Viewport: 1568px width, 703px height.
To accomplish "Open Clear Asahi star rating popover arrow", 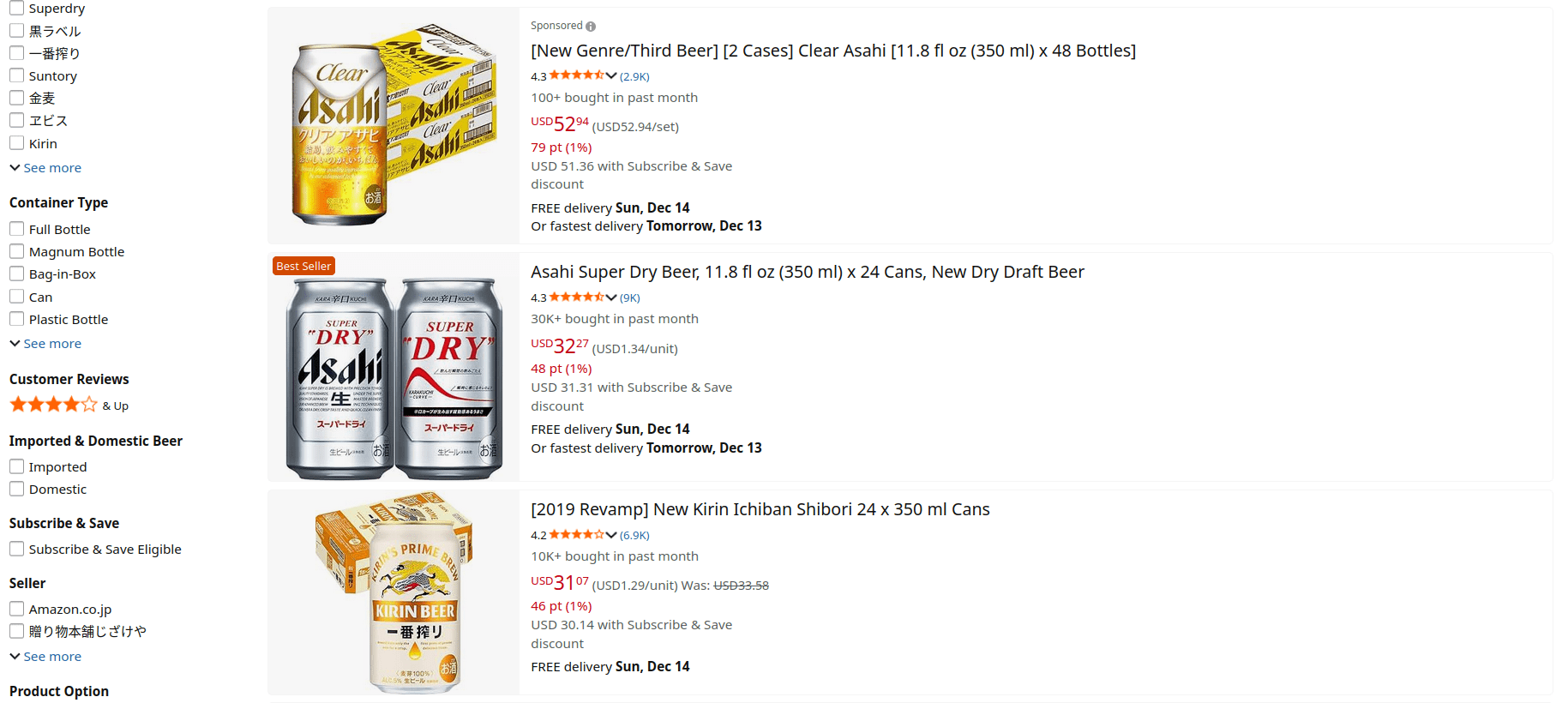I will [x=611, y=75].
